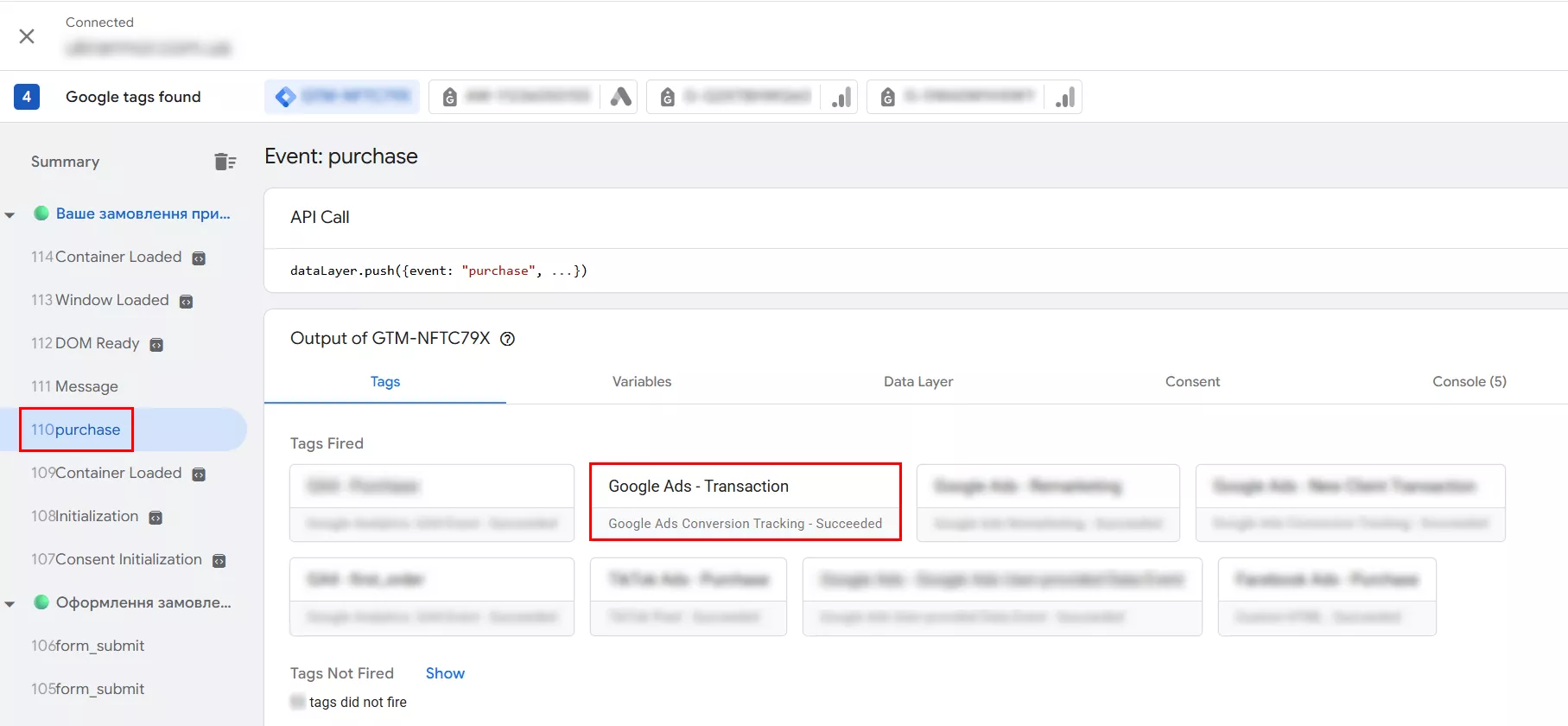Switch to the Variables tab
Screen dimensions: 1568x726
pyautogui.click(x=641, y=381)
